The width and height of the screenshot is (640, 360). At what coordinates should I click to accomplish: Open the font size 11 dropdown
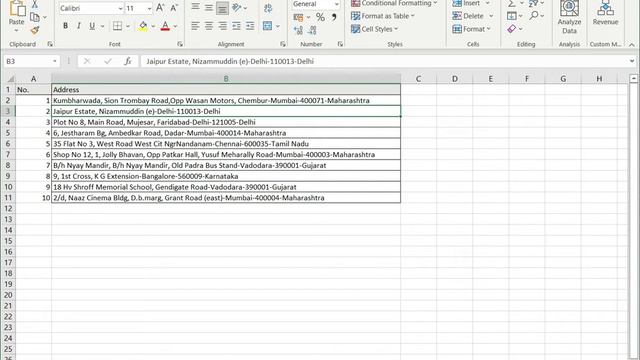click(149, 8)
